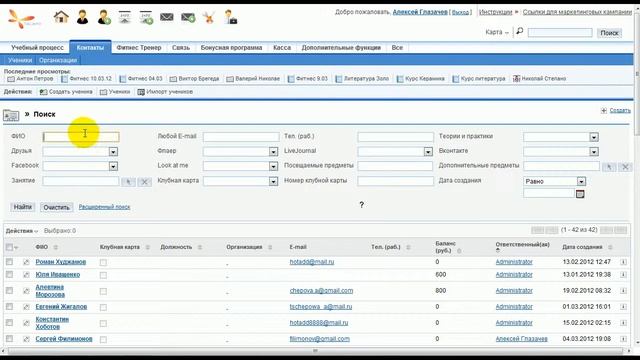Click the info icon in Роман Худжамов row
Image resolution: width=640 pixels, height=360 pixels.
tap(624, 262)
